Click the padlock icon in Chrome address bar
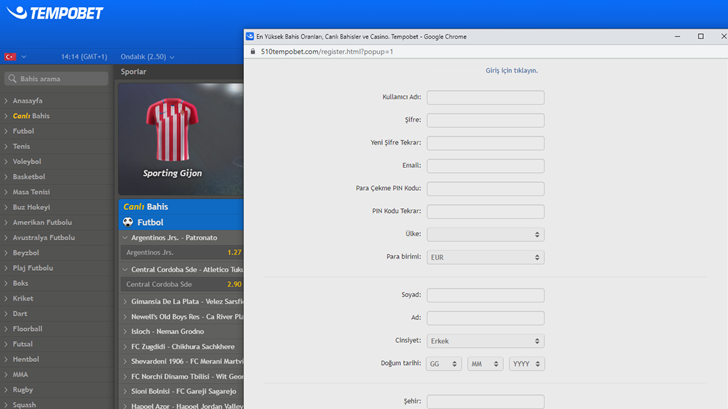Image resolution: width=728 pixels, height=409 pixels. click(x=253, y=52)
